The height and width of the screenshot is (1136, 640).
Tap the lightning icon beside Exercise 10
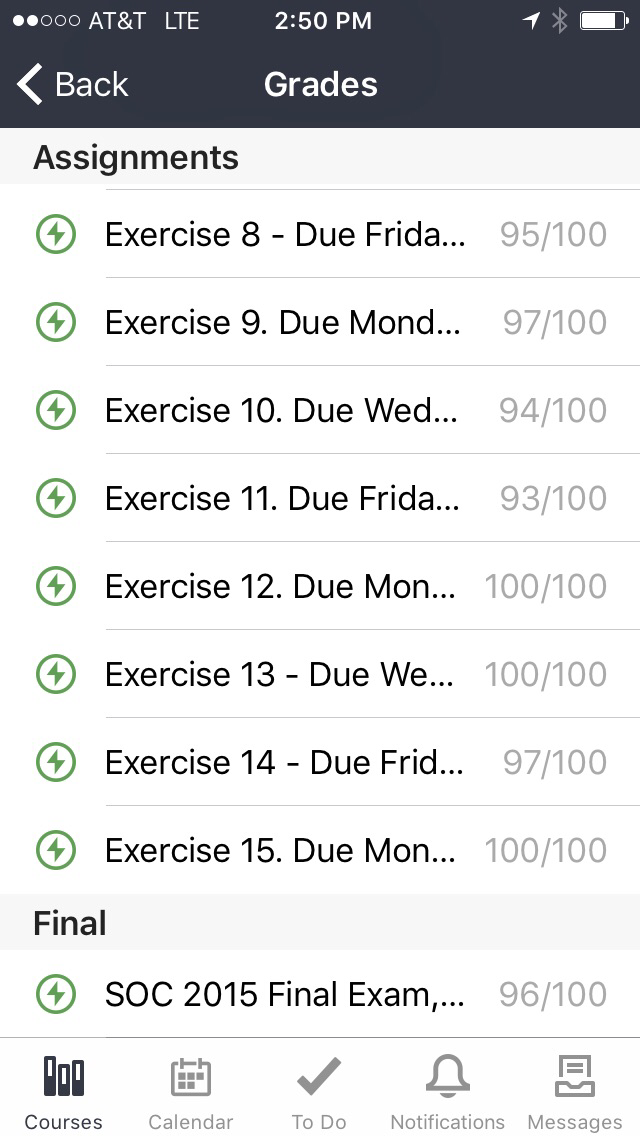56,411
